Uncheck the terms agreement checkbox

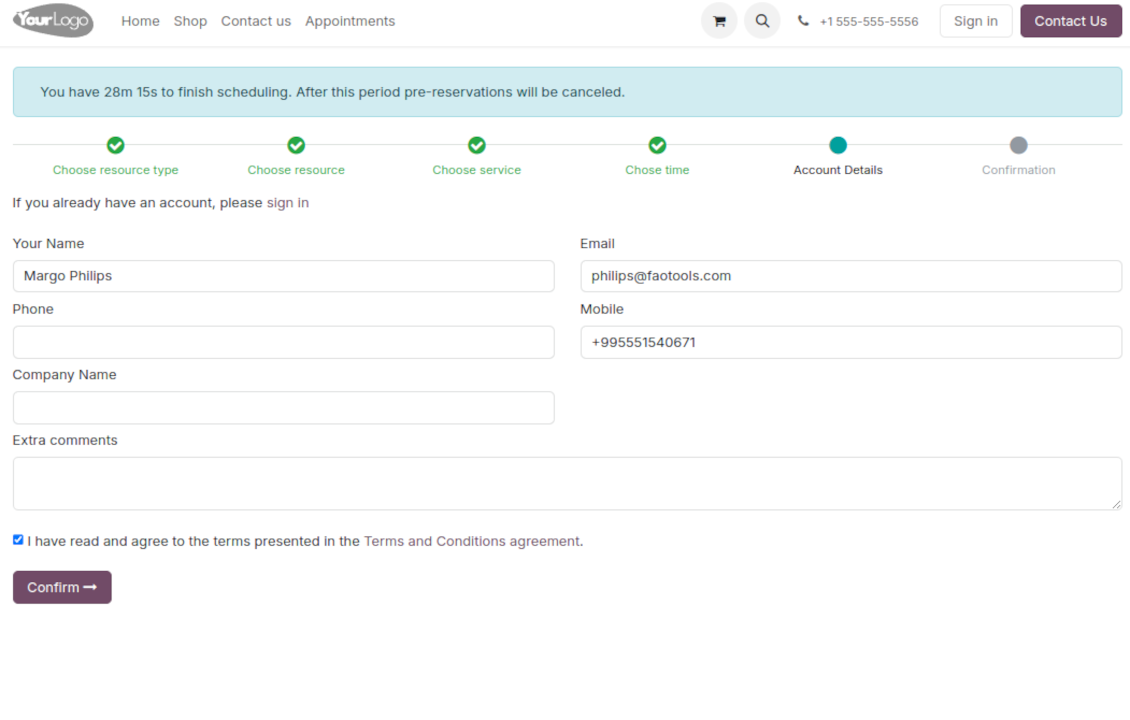click(x=18, y=540)
